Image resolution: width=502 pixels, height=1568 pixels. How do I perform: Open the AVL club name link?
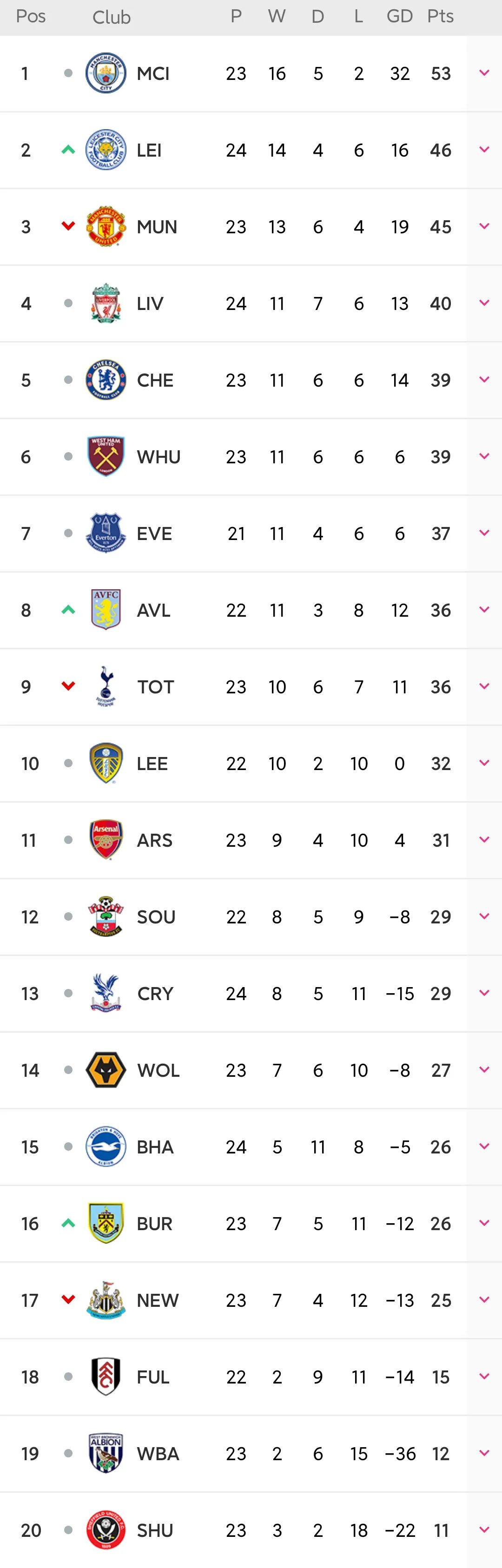[x=153, y=610]
